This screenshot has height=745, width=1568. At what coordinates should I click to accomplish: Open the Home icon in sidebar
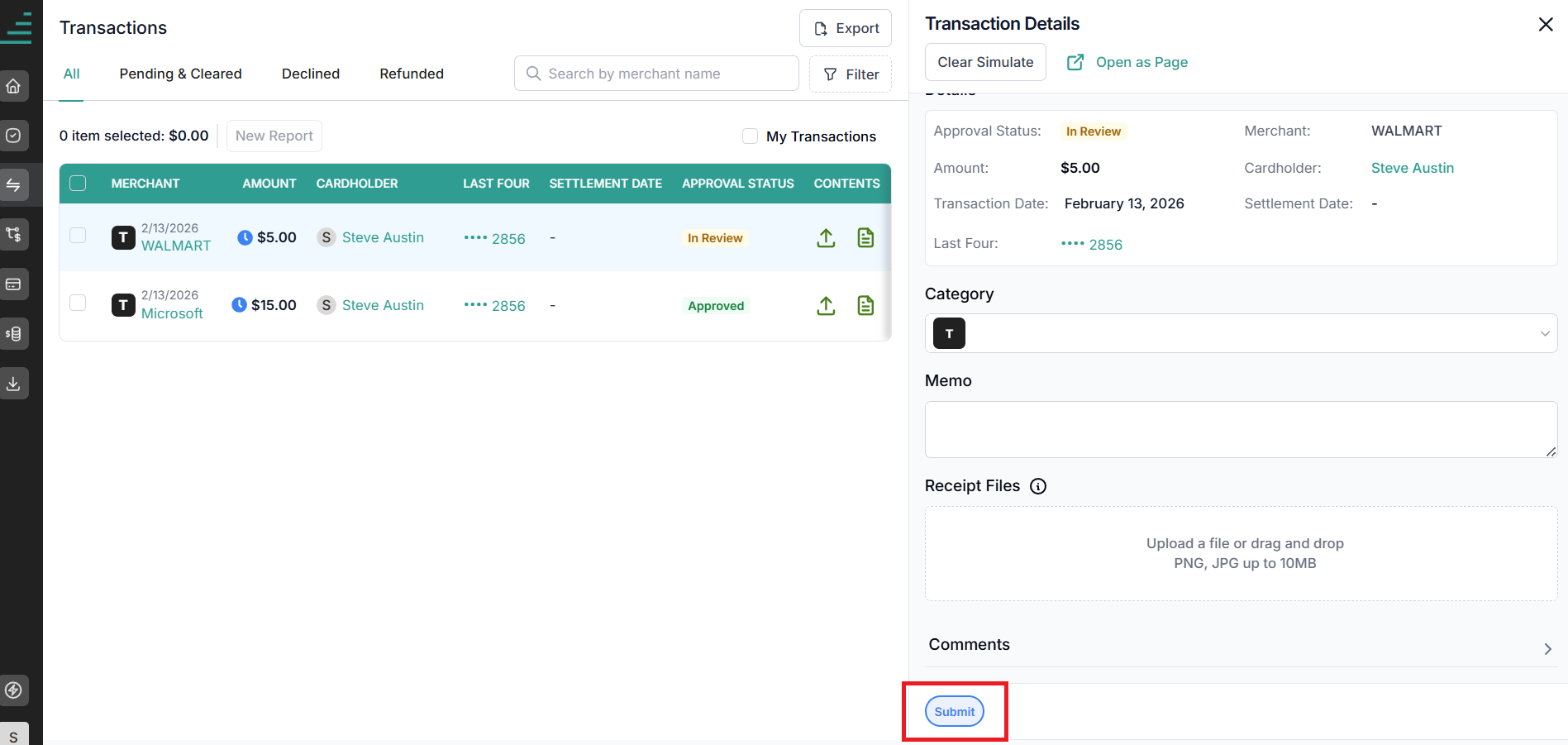[x=14, y=86]
